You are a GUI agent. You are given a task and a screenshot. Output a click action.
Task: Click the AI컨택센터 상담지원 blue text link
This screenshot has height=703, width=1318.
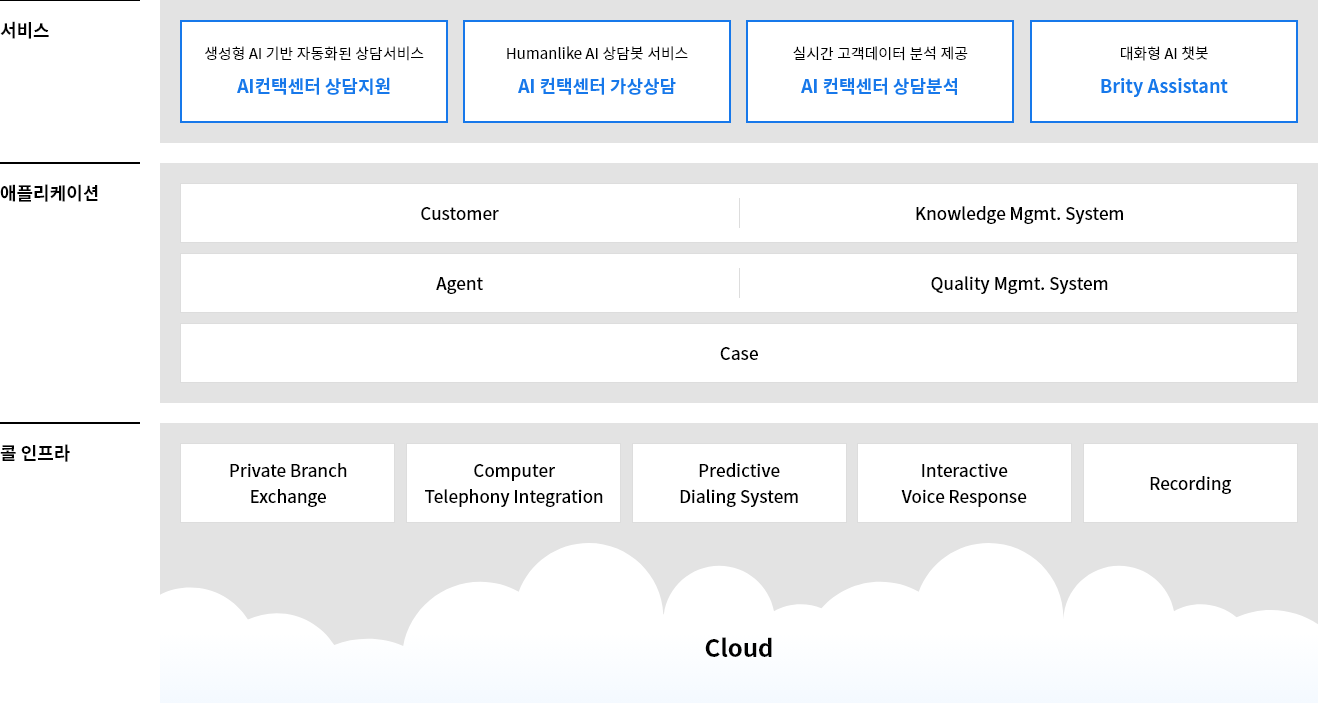pyautogui.click(x=313, y=87)
